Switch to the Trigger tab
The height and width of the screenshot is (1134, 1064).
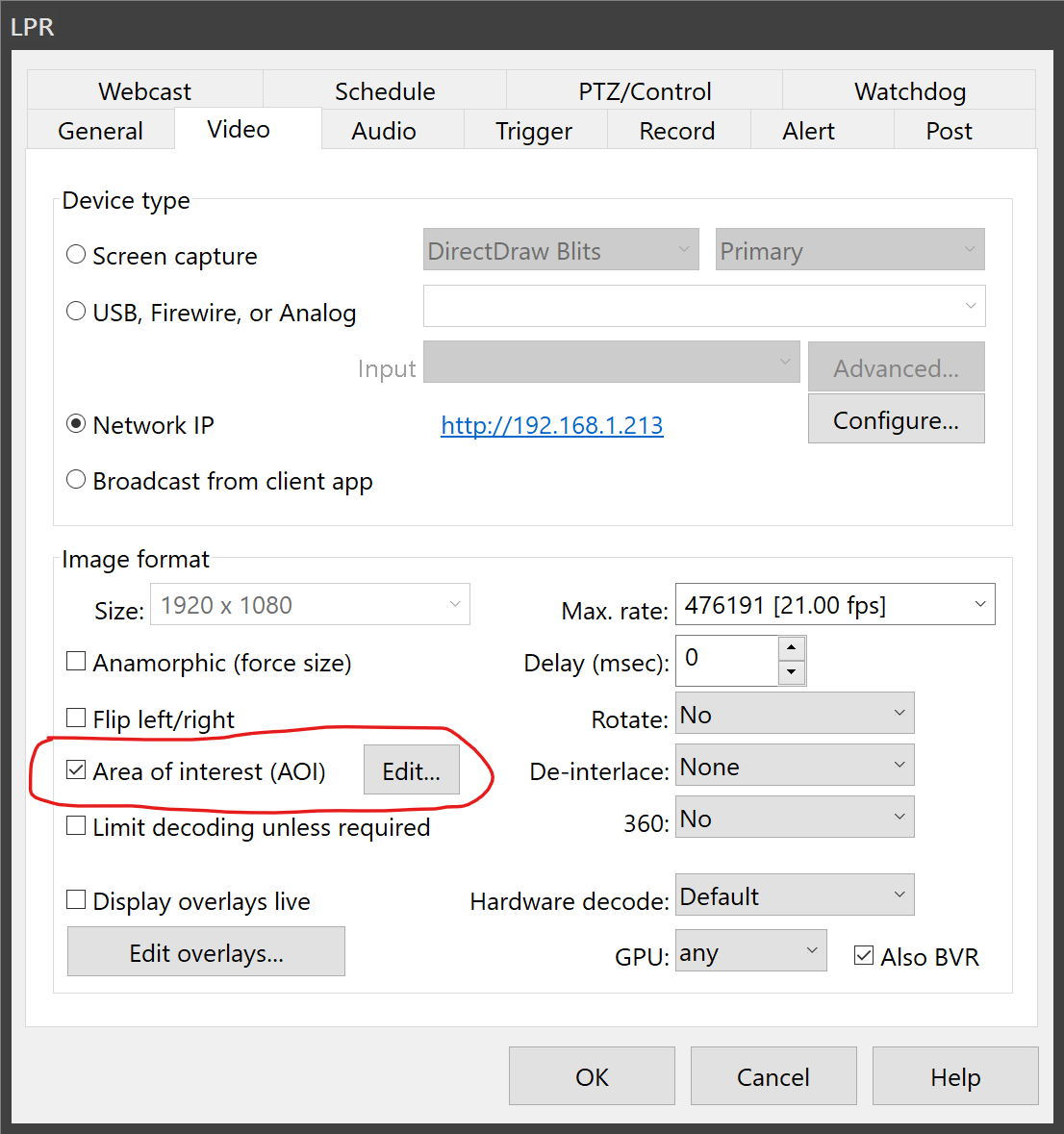[534, 131]
